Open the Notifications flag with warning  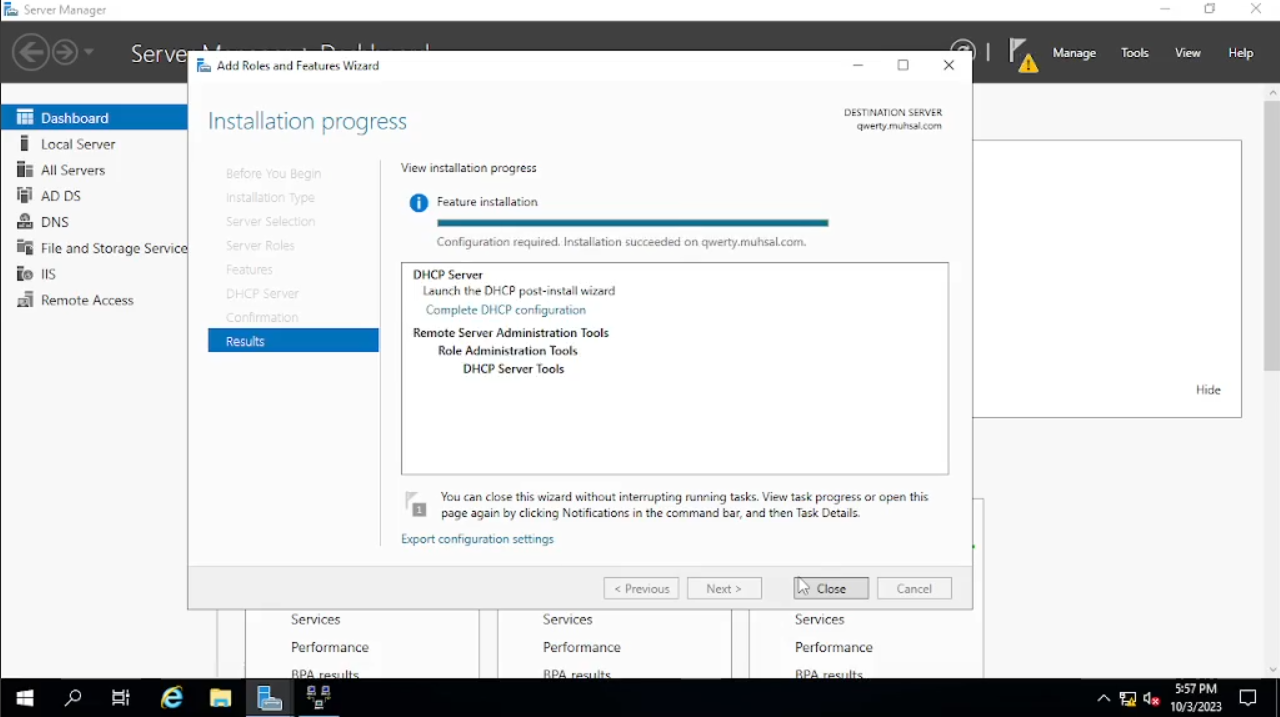pos(1022,54)
